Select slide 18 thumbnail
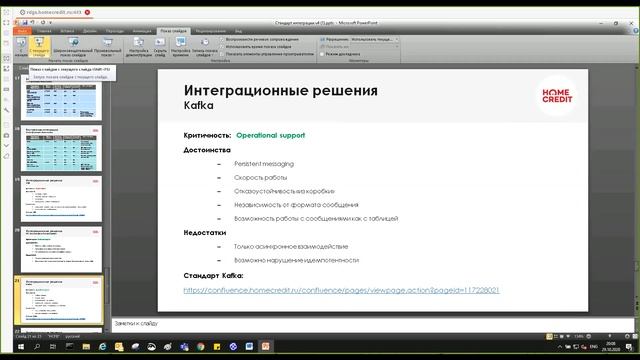Screen dimensions: 640x360 [x=61, y=148]
